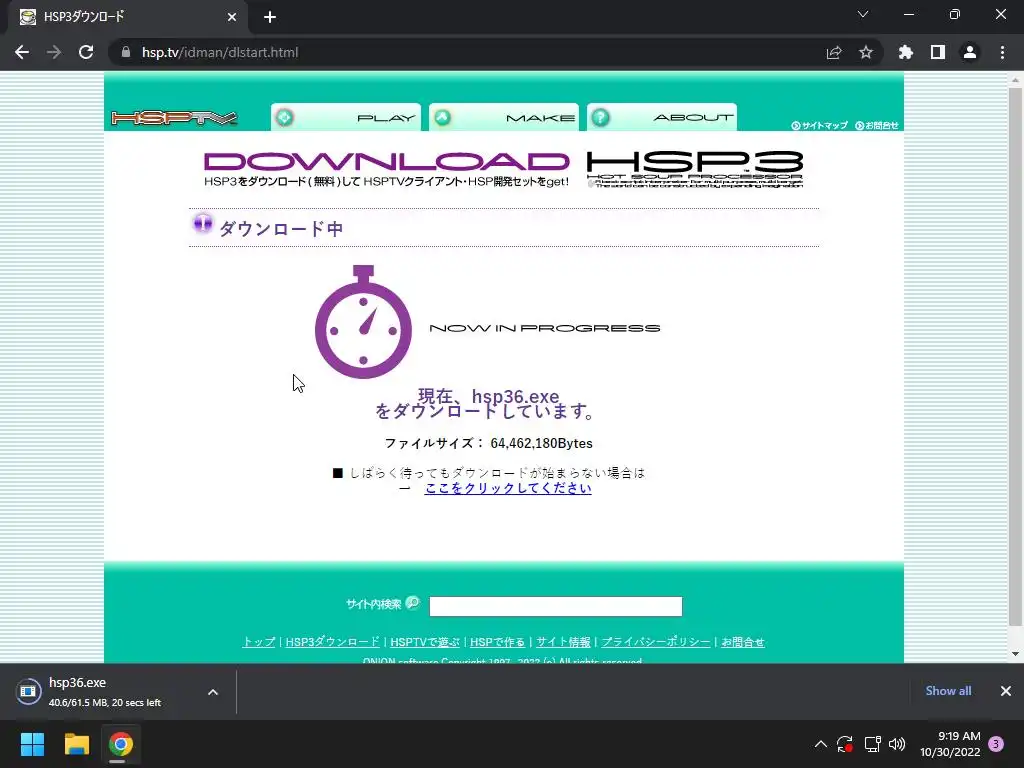Open the HSPTVで遊ぶ footer link
This screenshot has height=768, width=1024.
(425, 642)
